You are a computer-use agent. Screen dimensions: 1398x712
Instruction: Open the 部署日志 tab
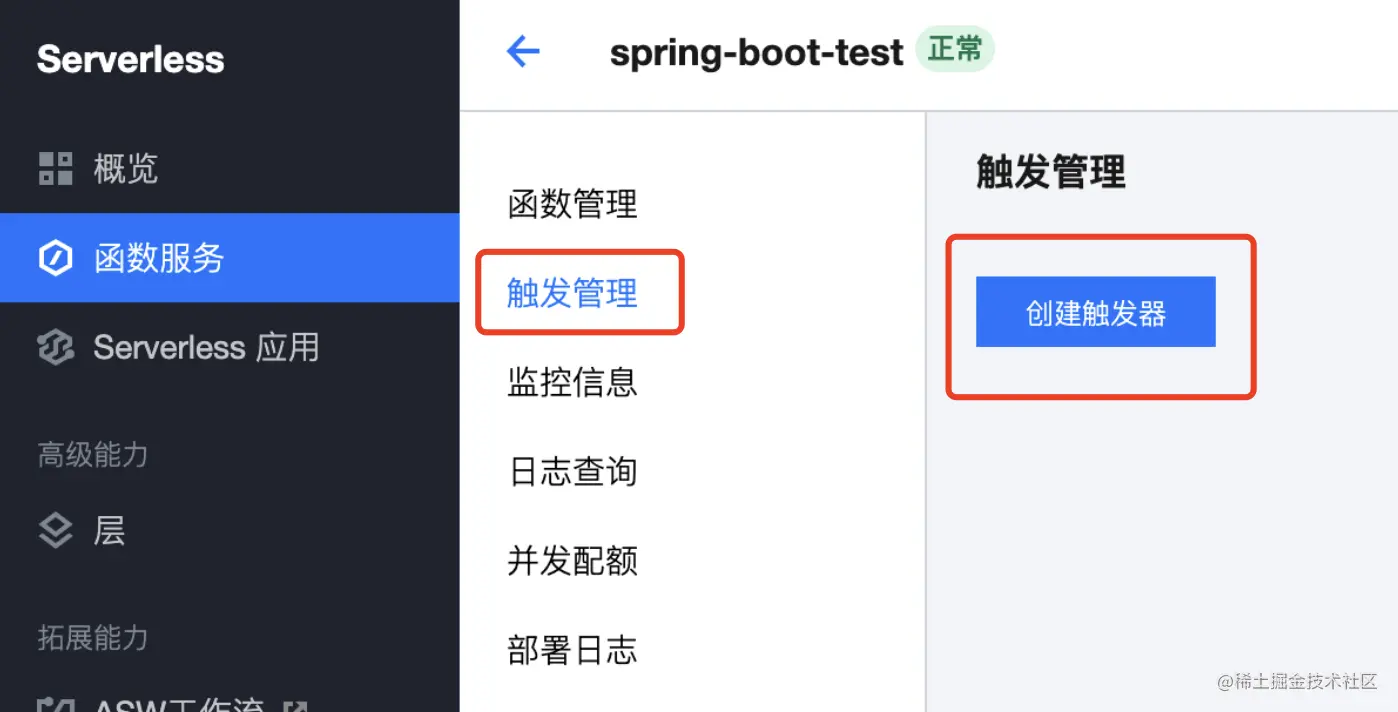pyautogui.click(x=572, y=650)
